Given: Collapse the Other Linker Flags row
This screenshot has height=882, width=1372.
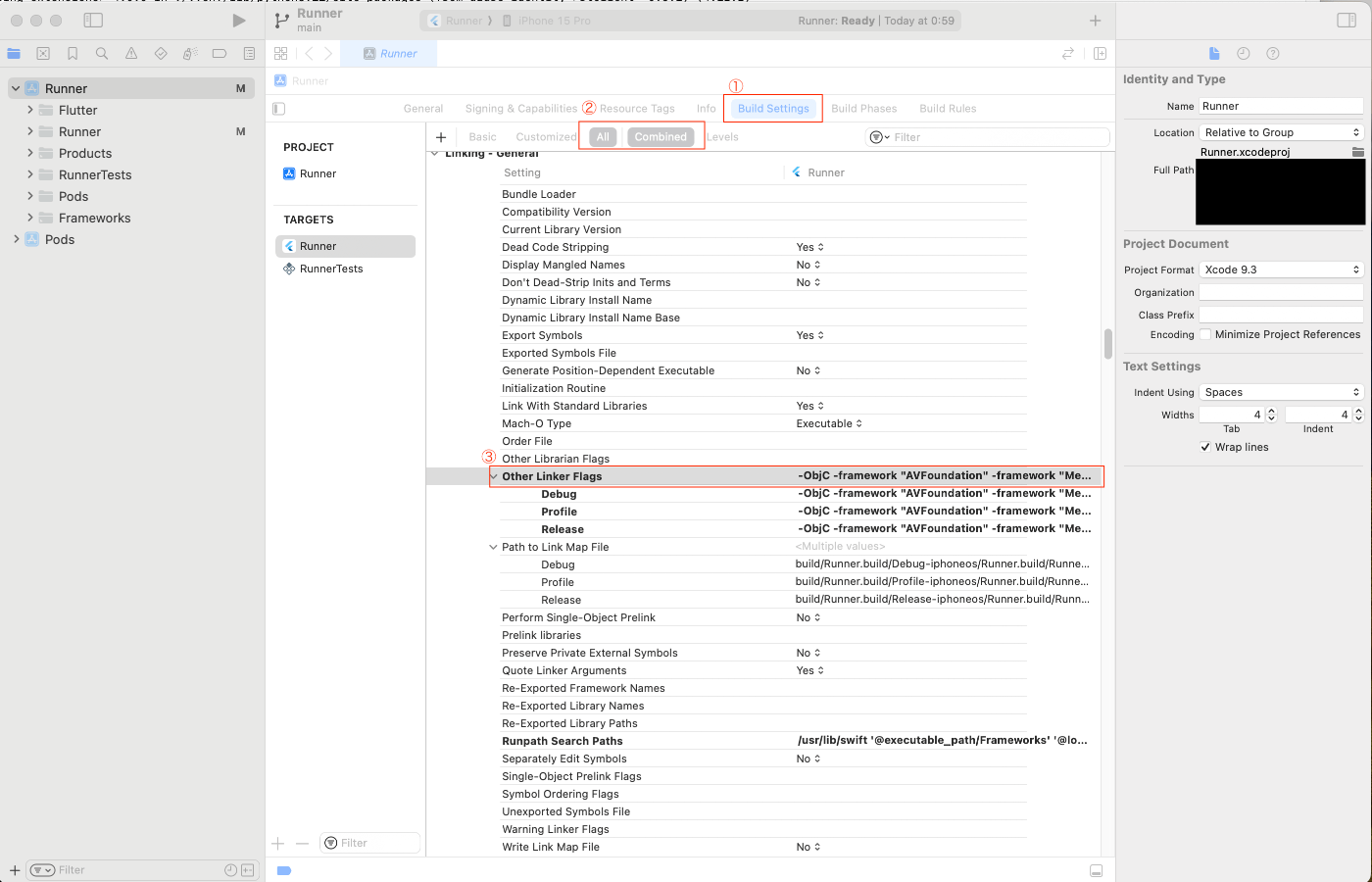Looking at the screenshot, I should [x=493, y=476].
